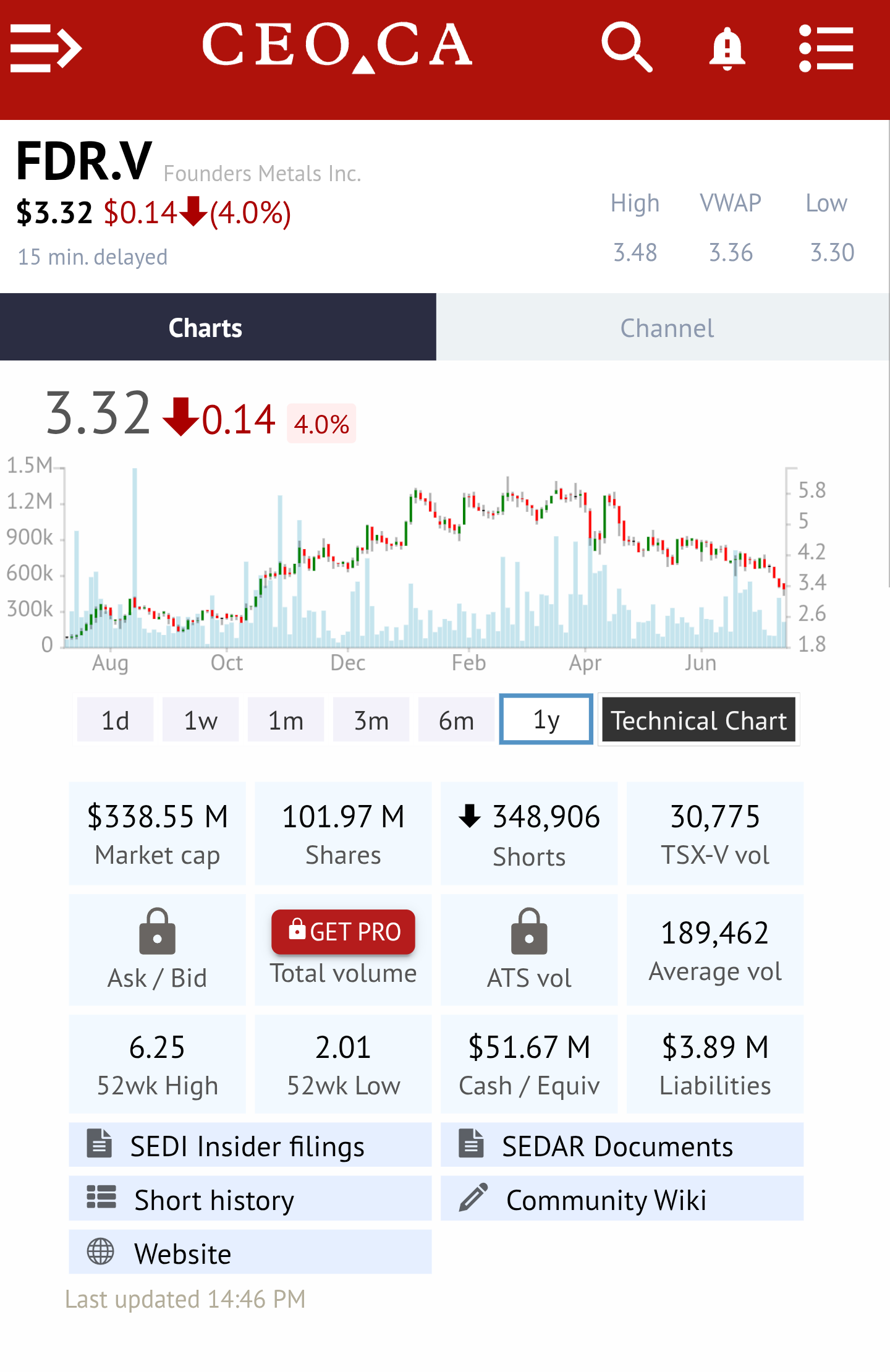Open Short history link

point(250,1199)
